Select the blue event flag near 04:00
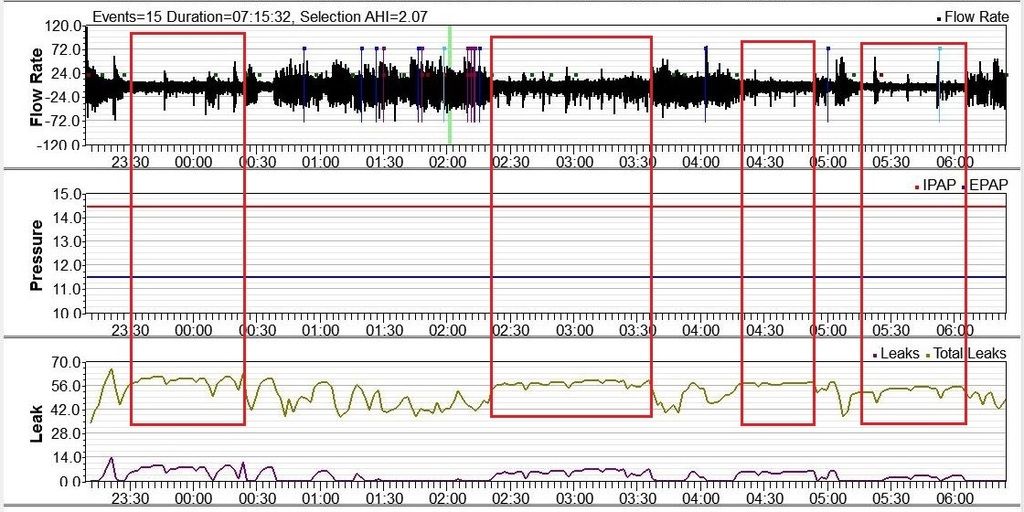 click(x=706, y=48)
